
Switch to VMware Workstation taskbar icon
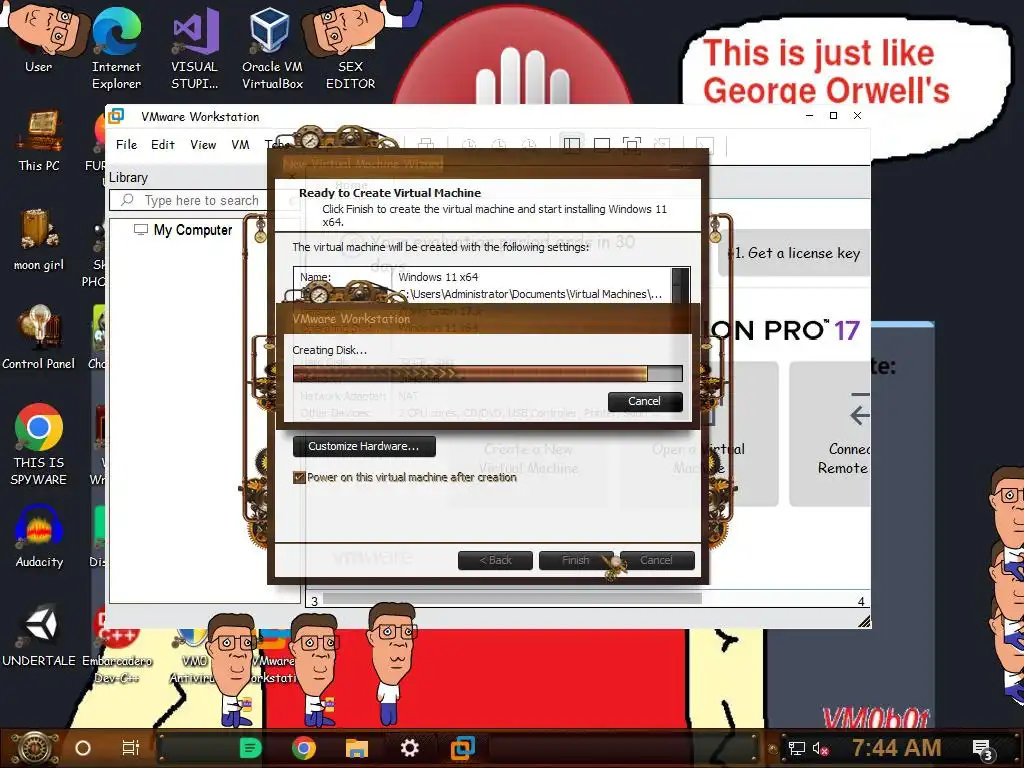click(x=462, y=748)
